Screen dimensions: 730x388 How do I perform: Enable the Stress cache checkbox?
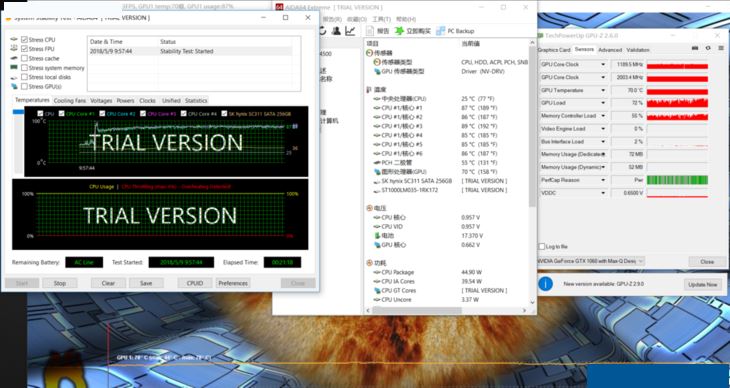click(x=24, y=58)
